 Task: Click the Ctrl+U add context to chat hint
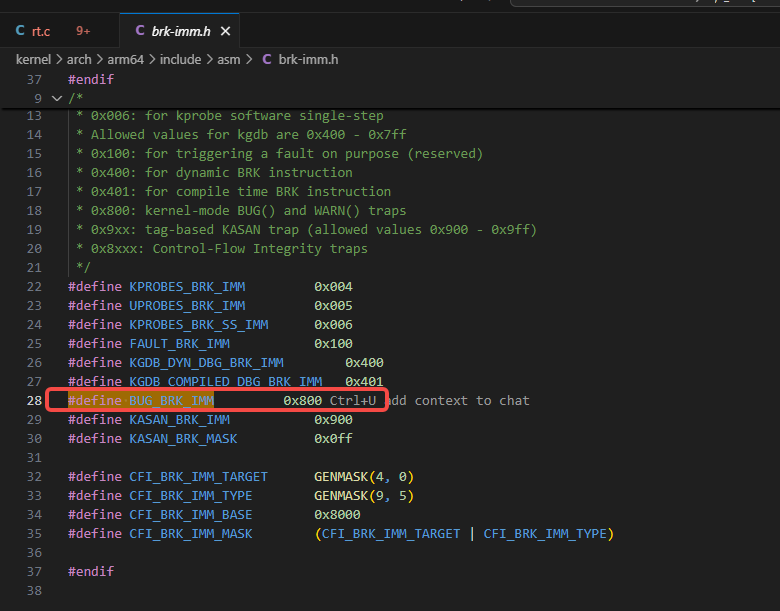tap(430, 401)
